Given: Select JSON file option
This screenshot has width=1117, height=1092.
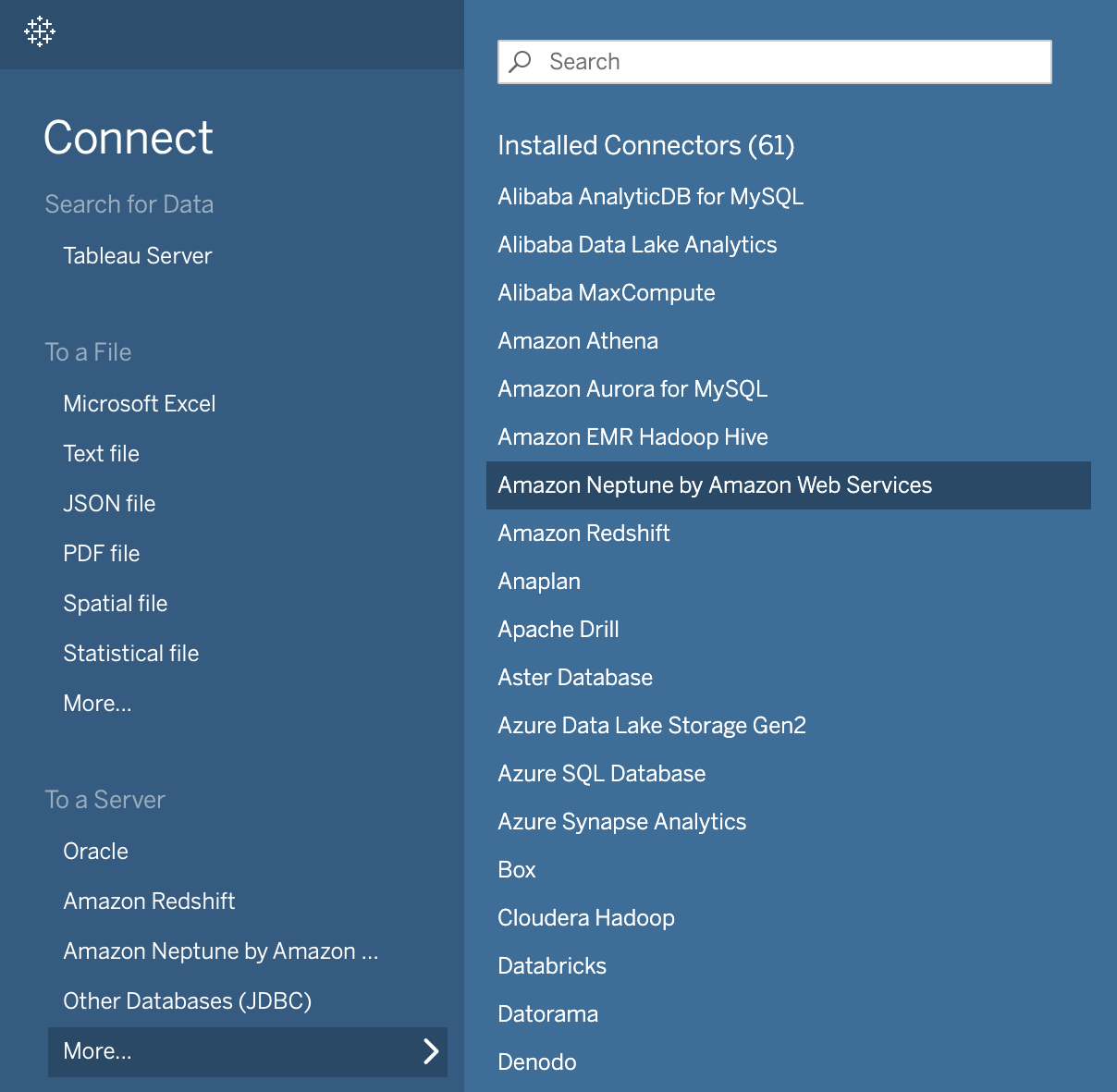Looking at the screenshot, I should click(109, 504).
